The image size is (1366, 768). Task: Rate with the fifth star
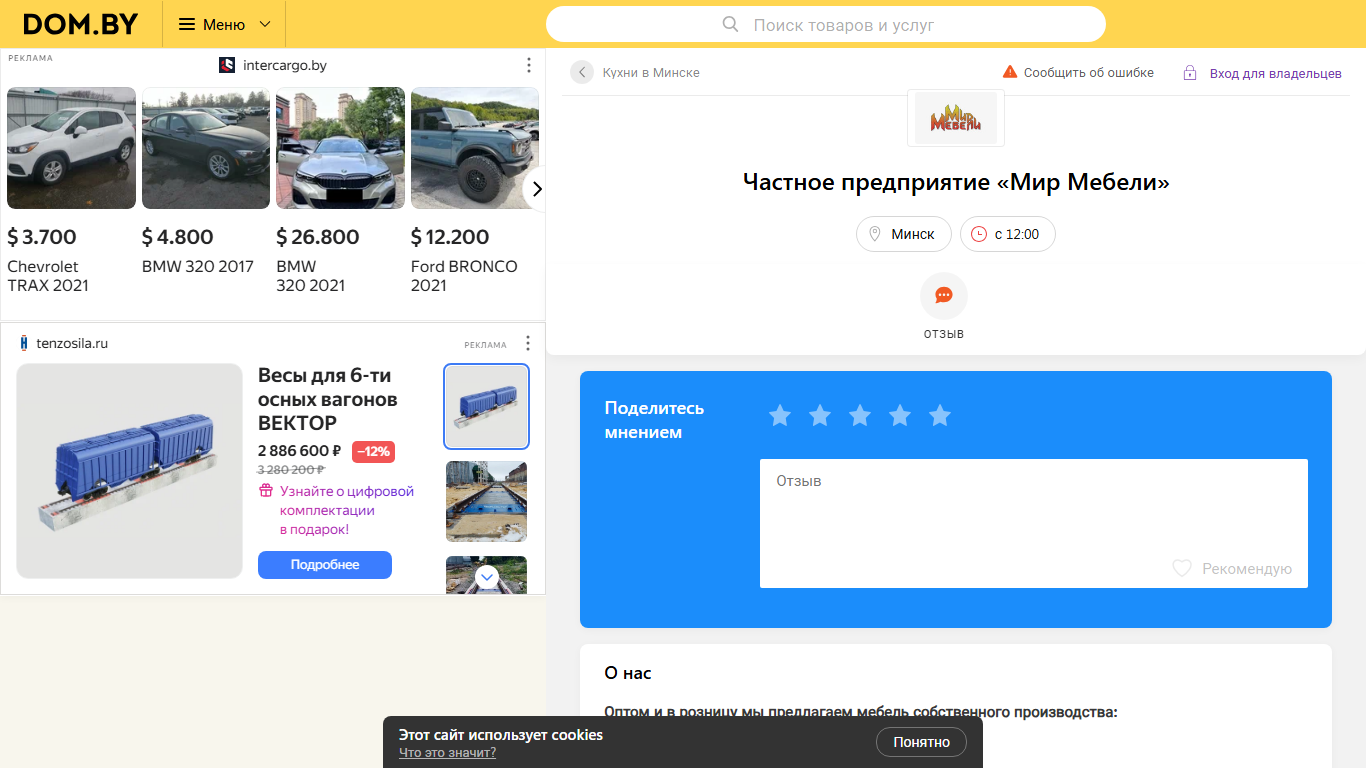pos(940,415)
